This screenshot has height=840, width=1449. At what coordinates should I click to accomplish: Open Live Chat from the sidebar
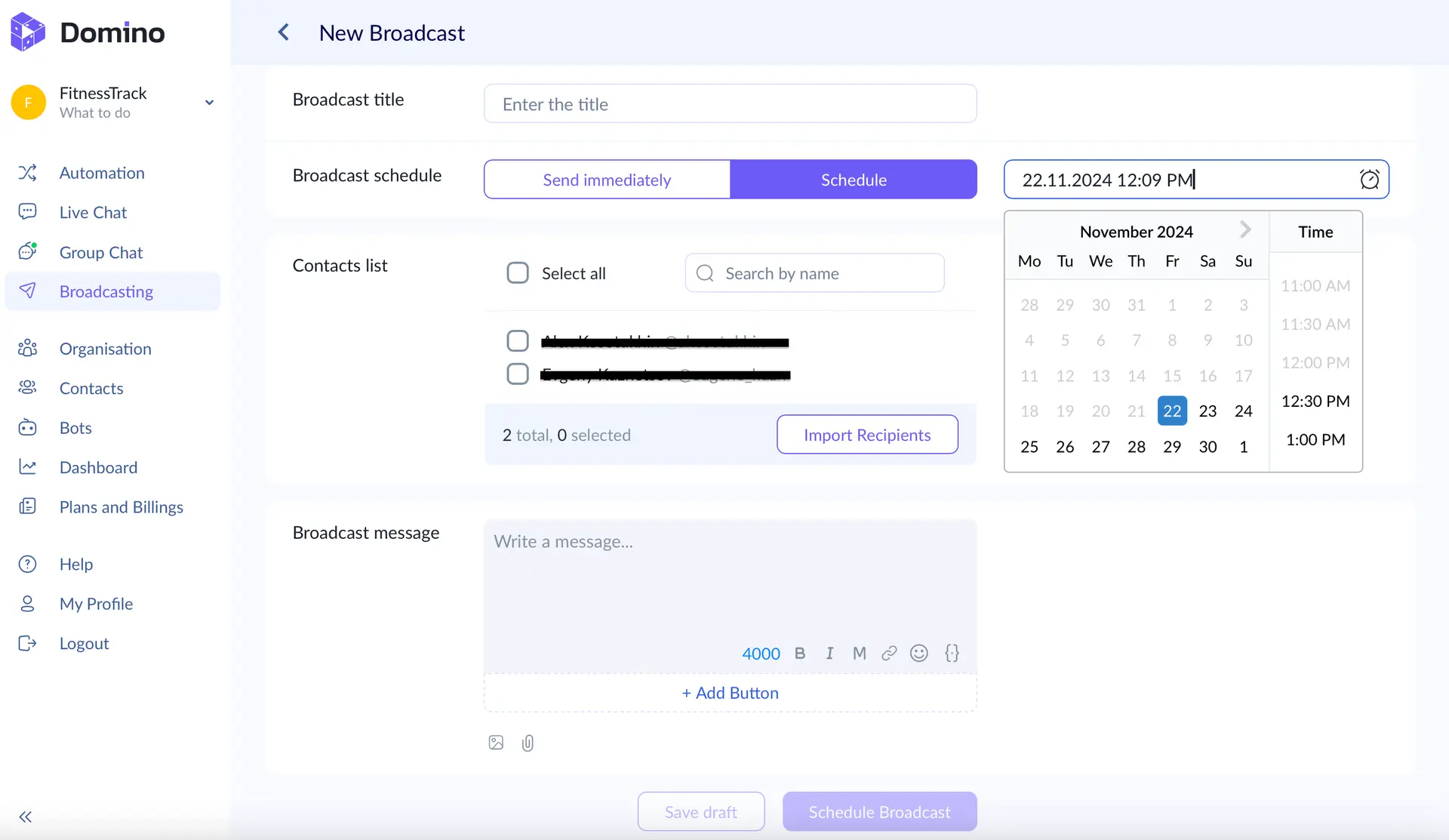pos(93,213)
